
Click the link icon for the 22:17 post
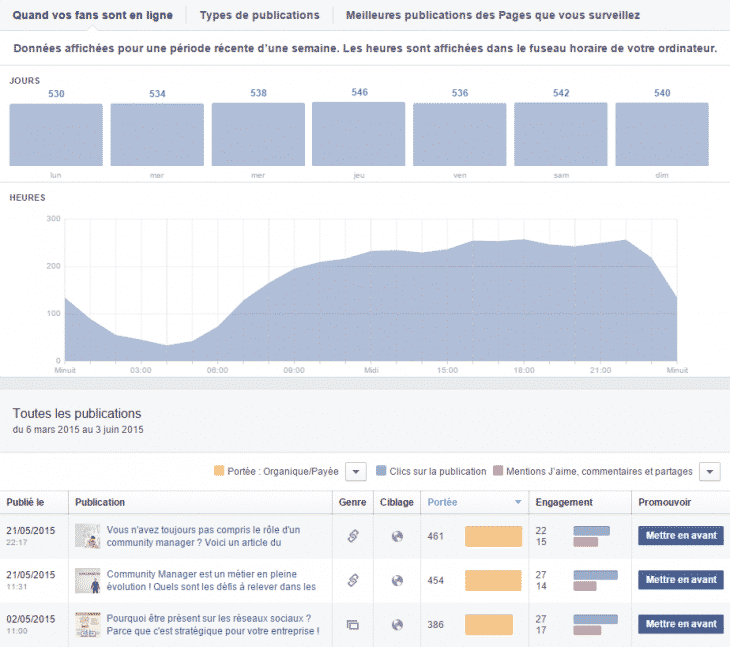tap(352, 536)
